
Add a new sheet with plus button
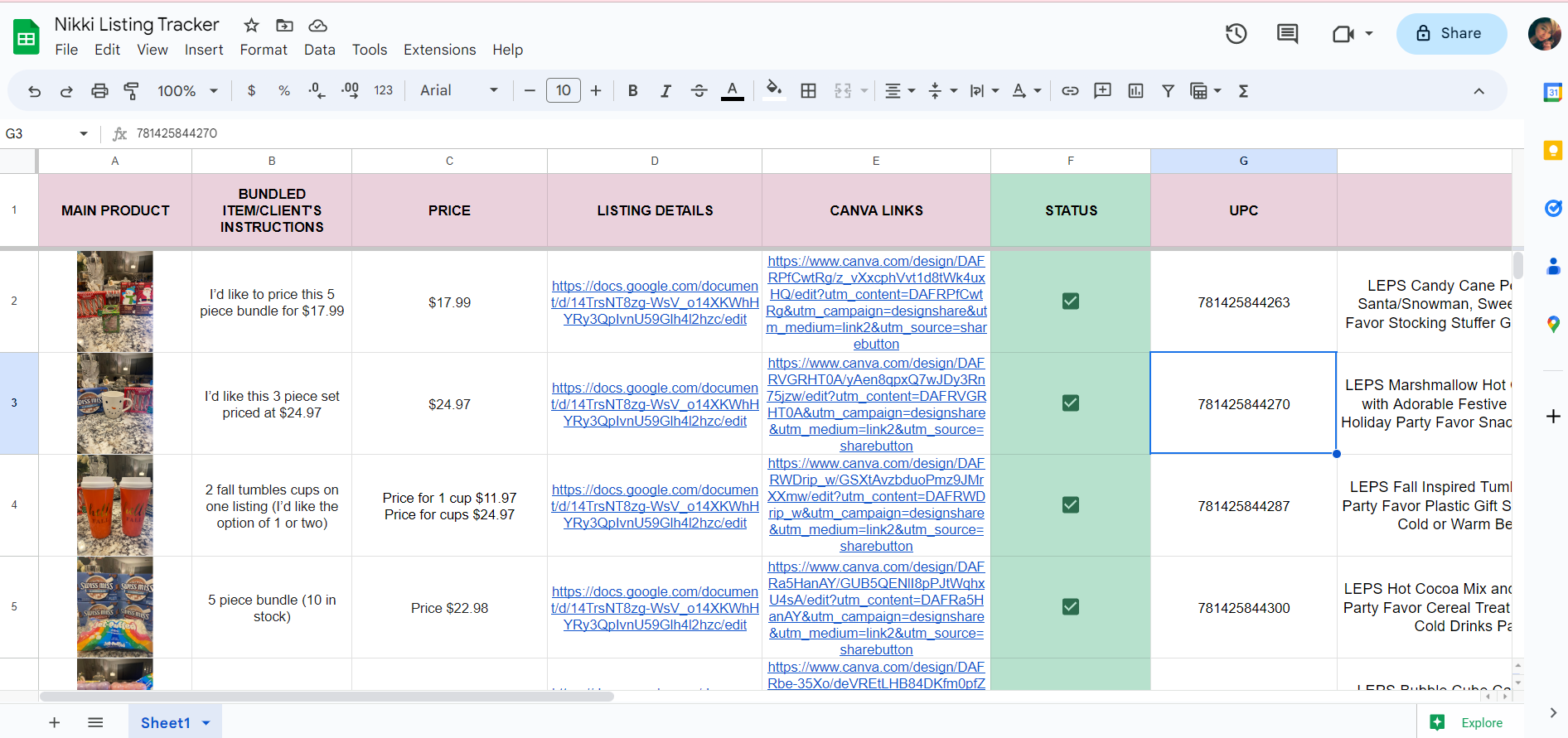(x=55, y=723)
